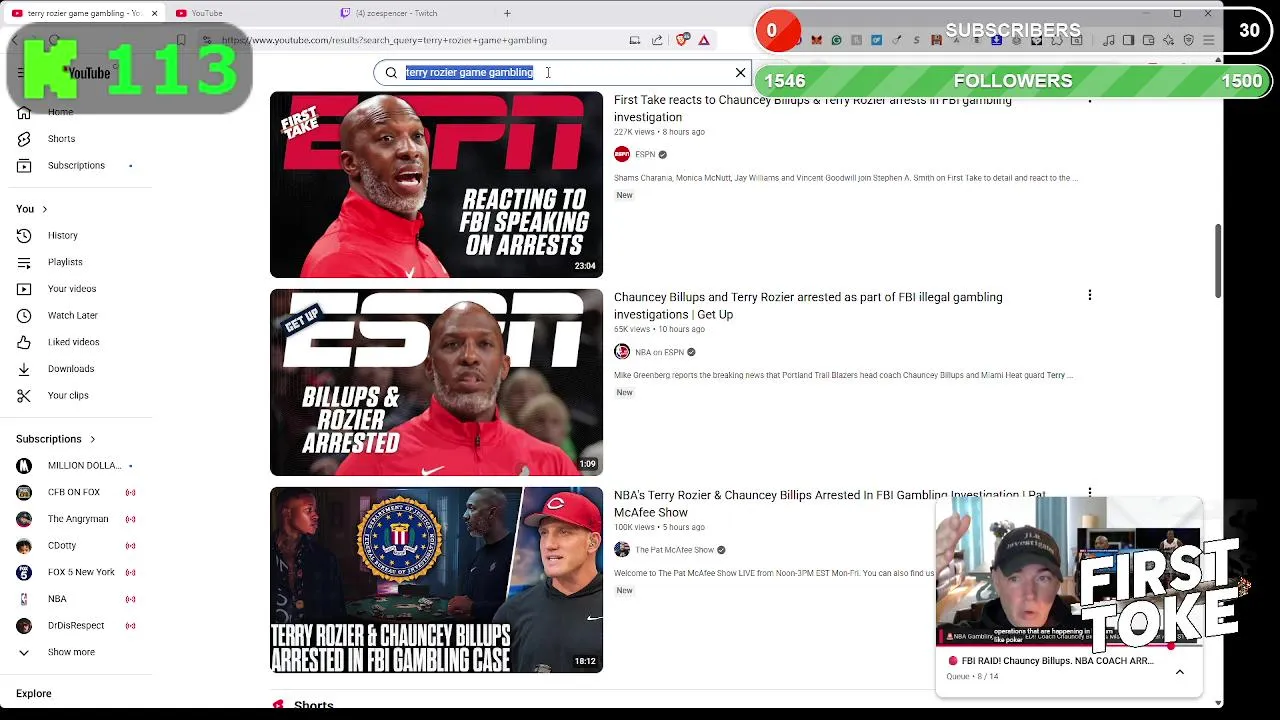Play the Reacting to FBI Speaking thumbnail

[436, 185]
